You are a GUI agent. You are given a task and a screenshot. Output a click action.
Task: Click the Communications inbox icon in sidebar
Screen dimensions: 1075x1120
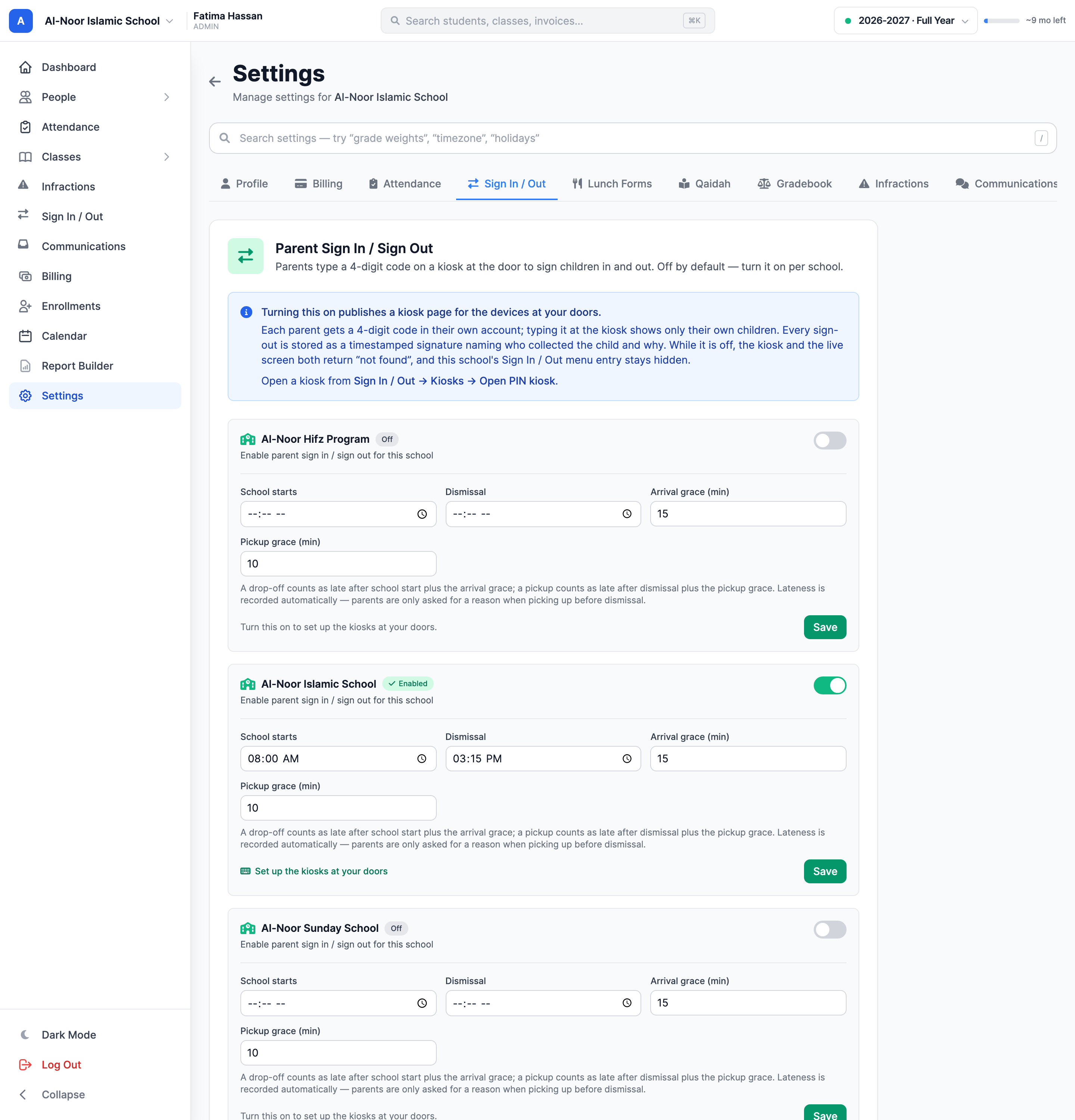24,245
